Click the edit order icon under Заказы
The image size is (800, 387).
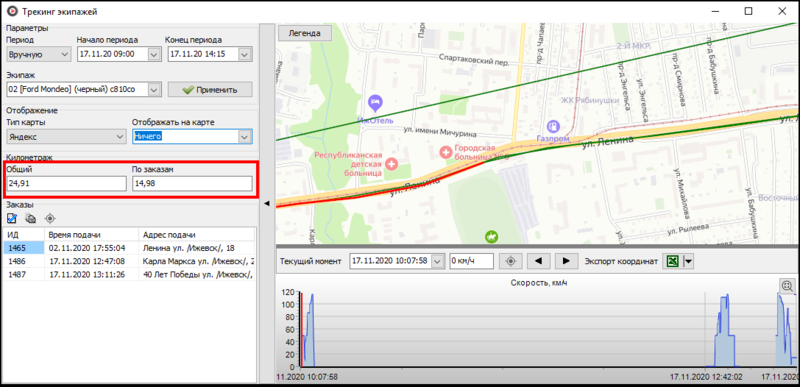point(12,218)
